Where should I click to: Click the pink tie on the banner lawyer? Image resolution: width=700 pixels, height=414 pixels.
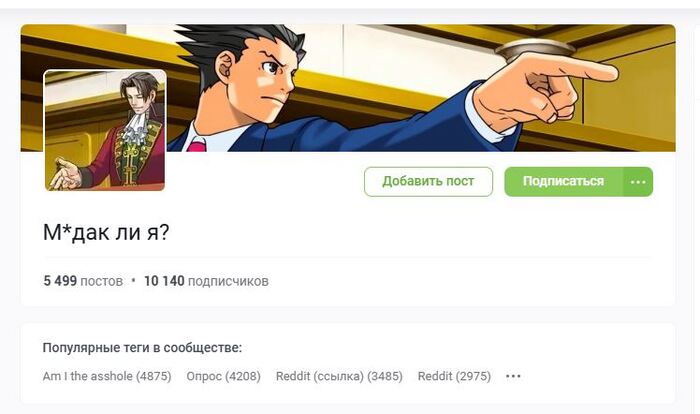196,144
